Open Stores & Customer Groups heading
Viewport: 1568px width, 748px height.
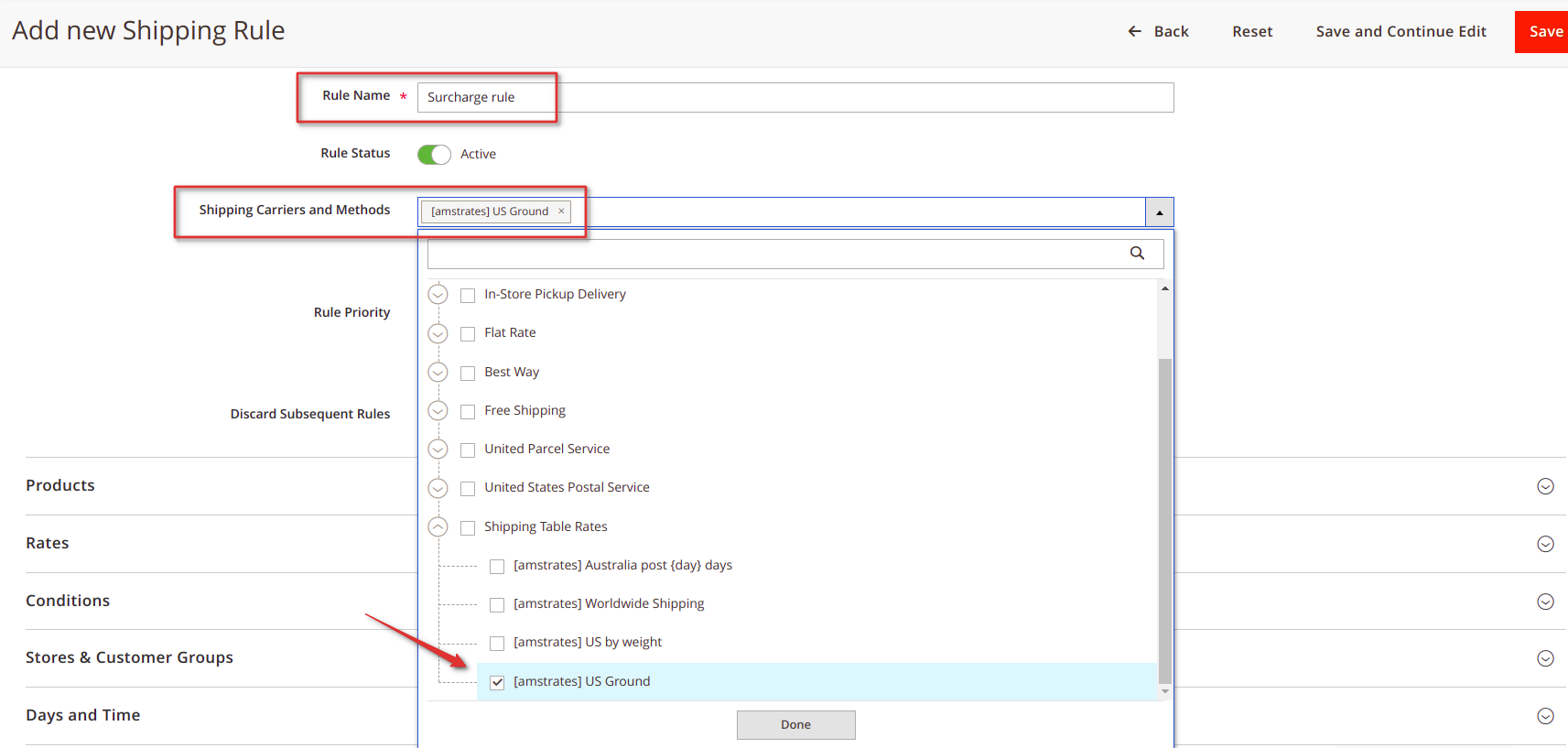pos(129,657)
